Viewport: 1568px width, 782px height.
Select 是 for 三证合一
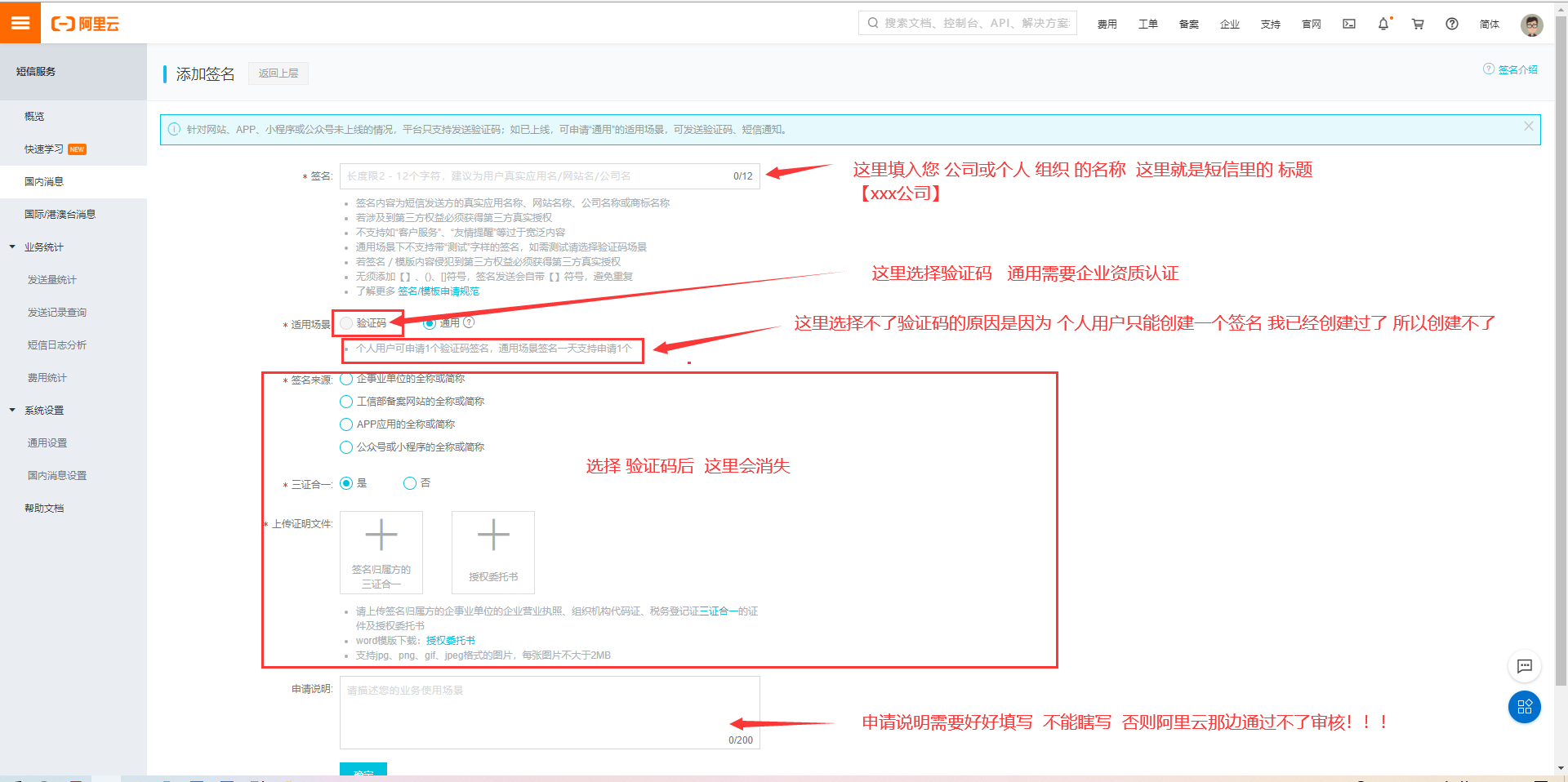[346, 483]
